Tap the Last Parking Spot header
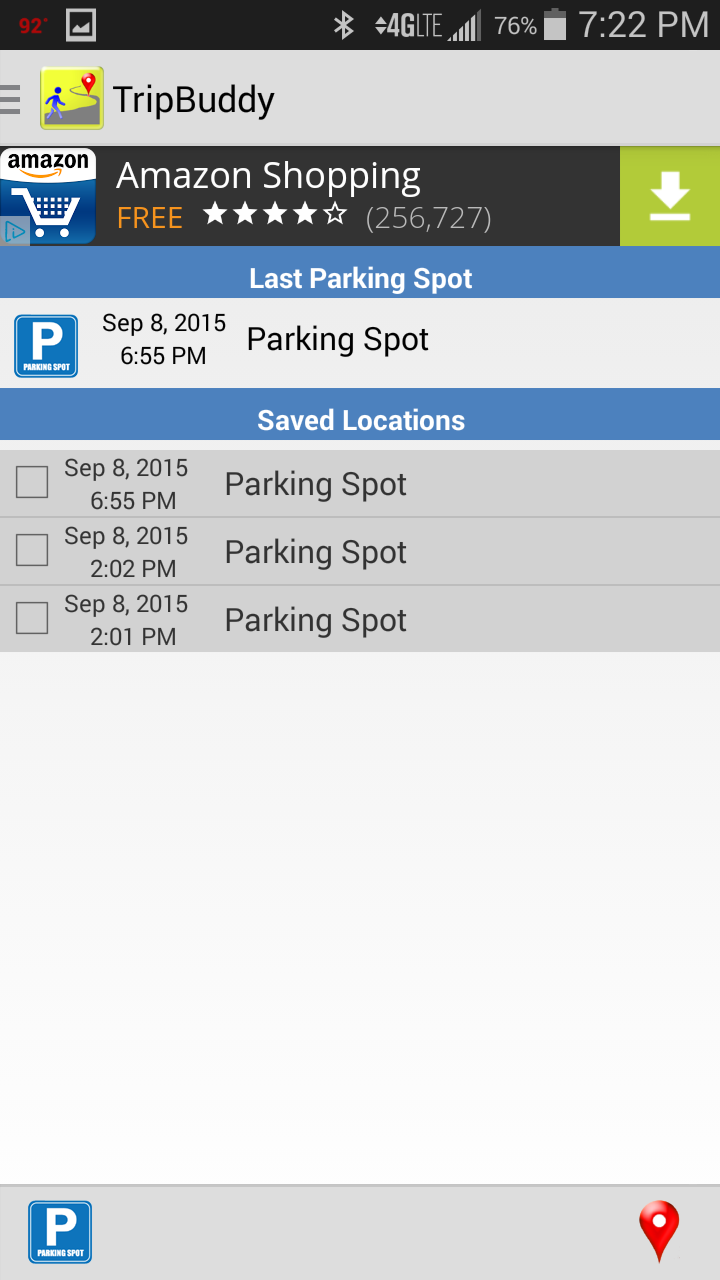 coord(360,277)
